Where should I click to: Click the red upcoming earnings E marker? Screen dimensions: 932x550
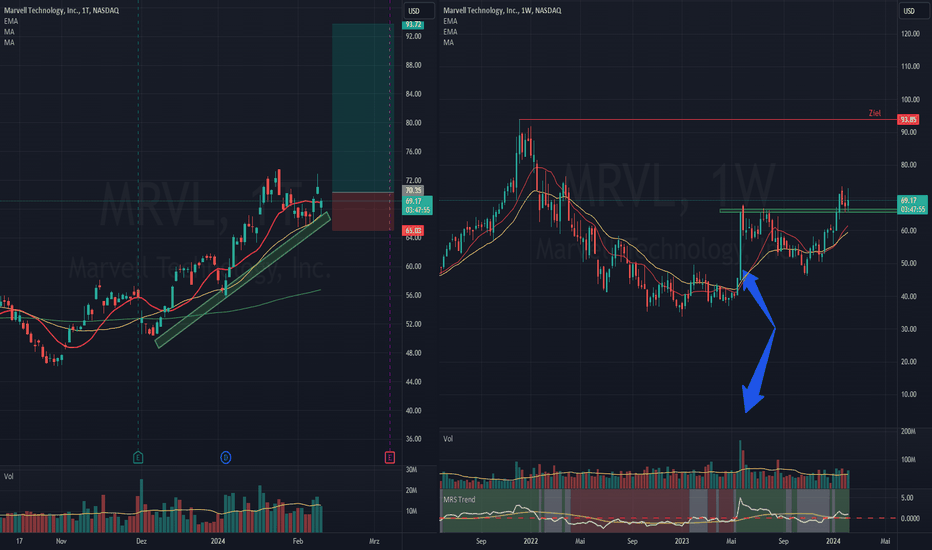390,457
